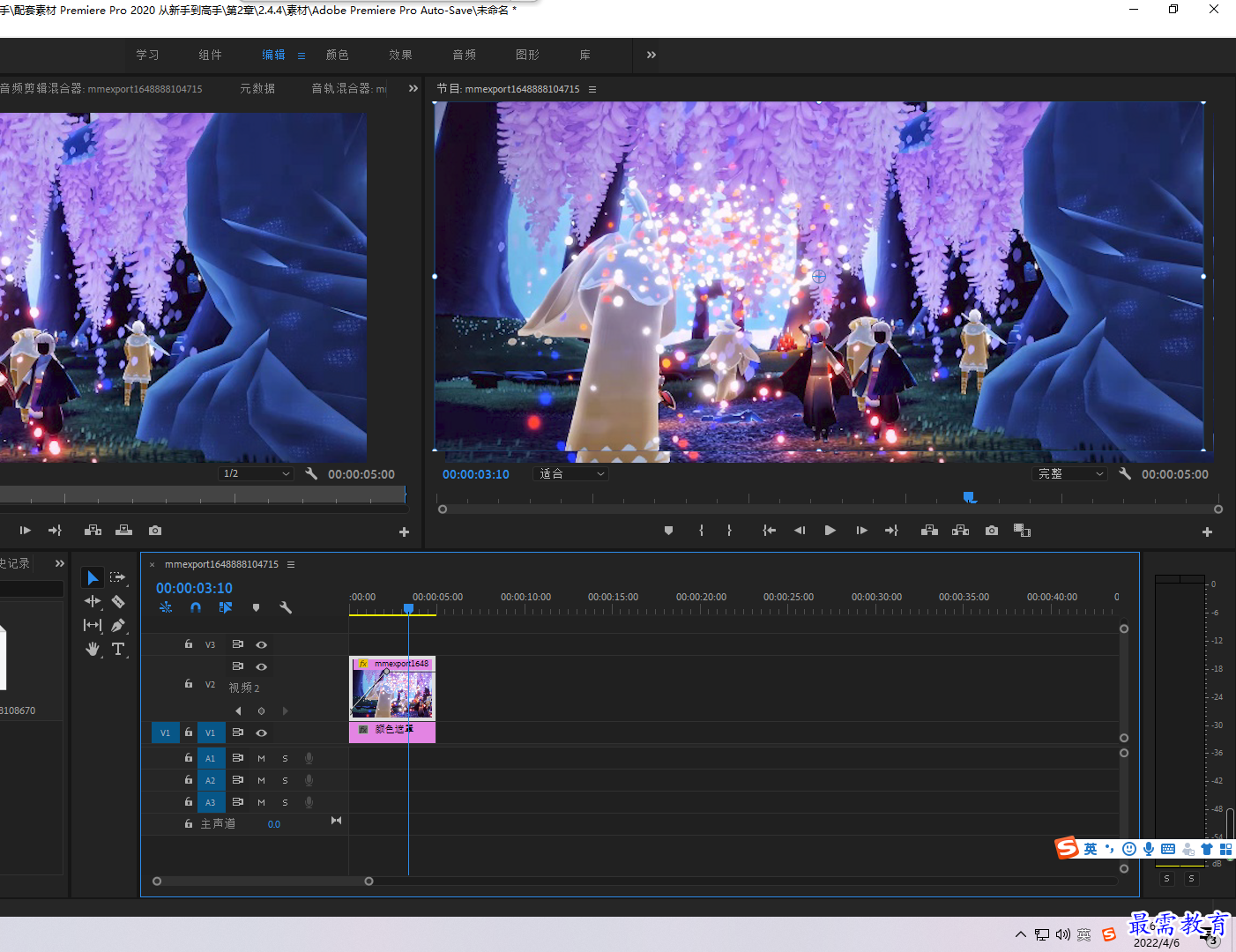
Task: Switch to 学习 workspace
Action: pos(147,55)
